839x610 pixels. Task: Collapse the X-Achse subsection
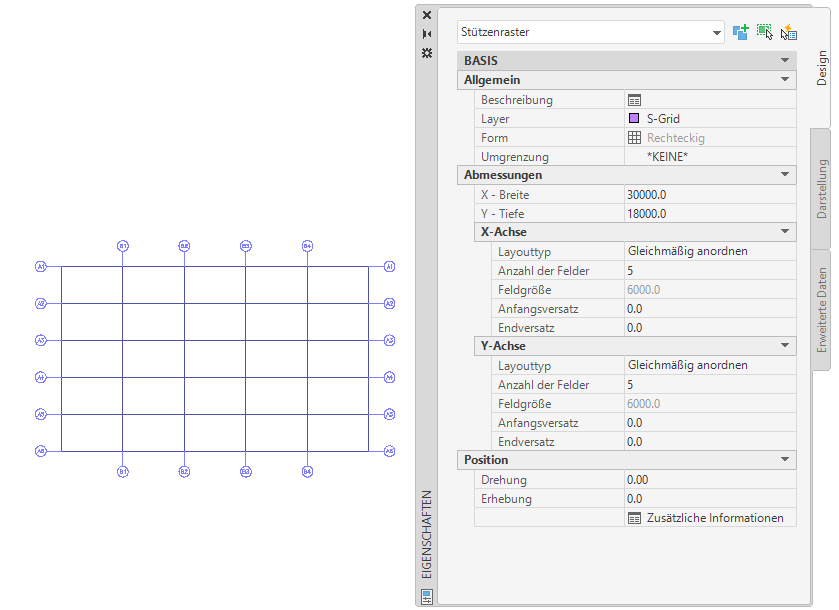786,232
